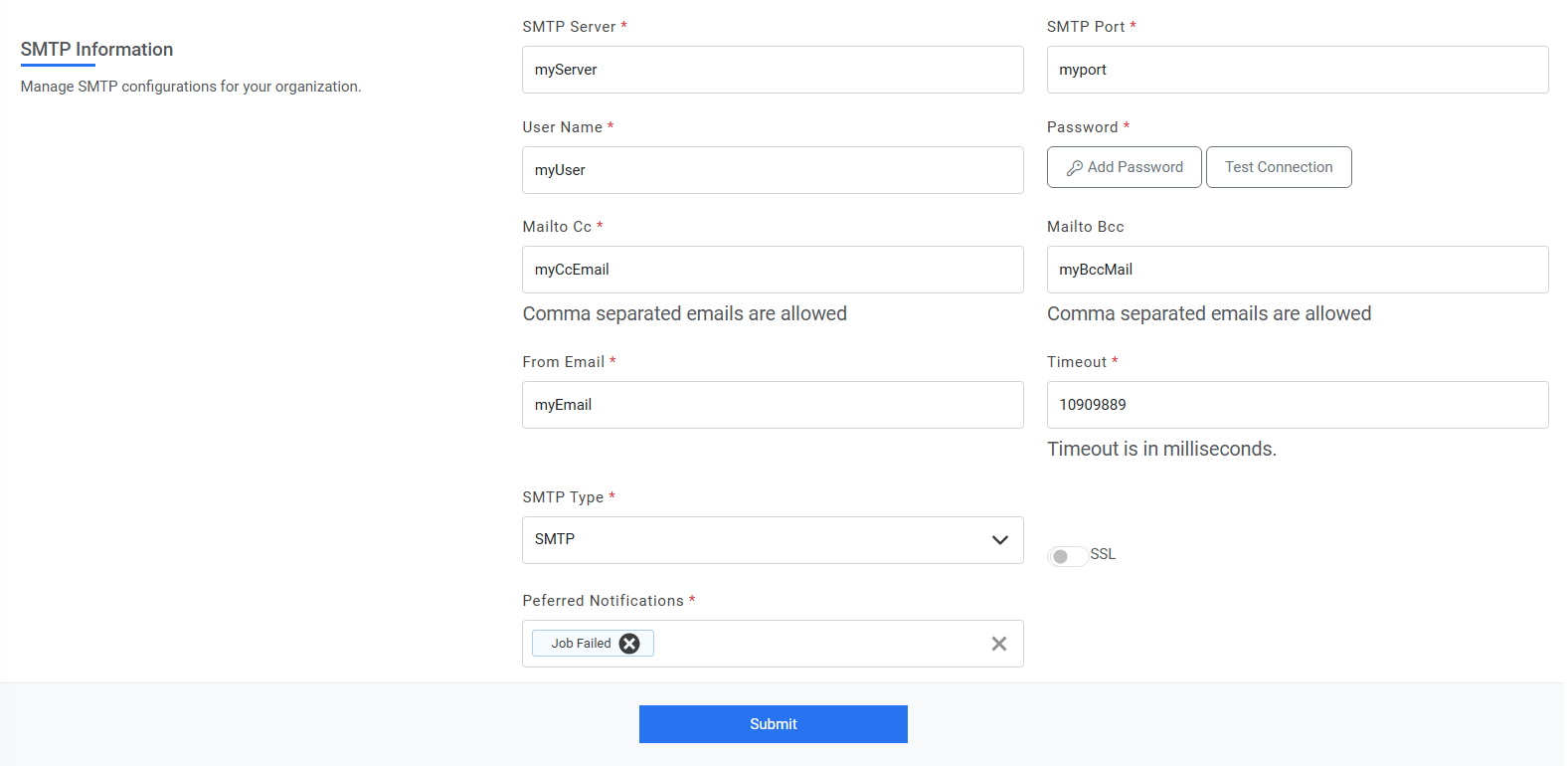Edit the Timeout value field
Image resolution: width=1568 pixels, height=766 pixels.
[x=1297, y=405]
